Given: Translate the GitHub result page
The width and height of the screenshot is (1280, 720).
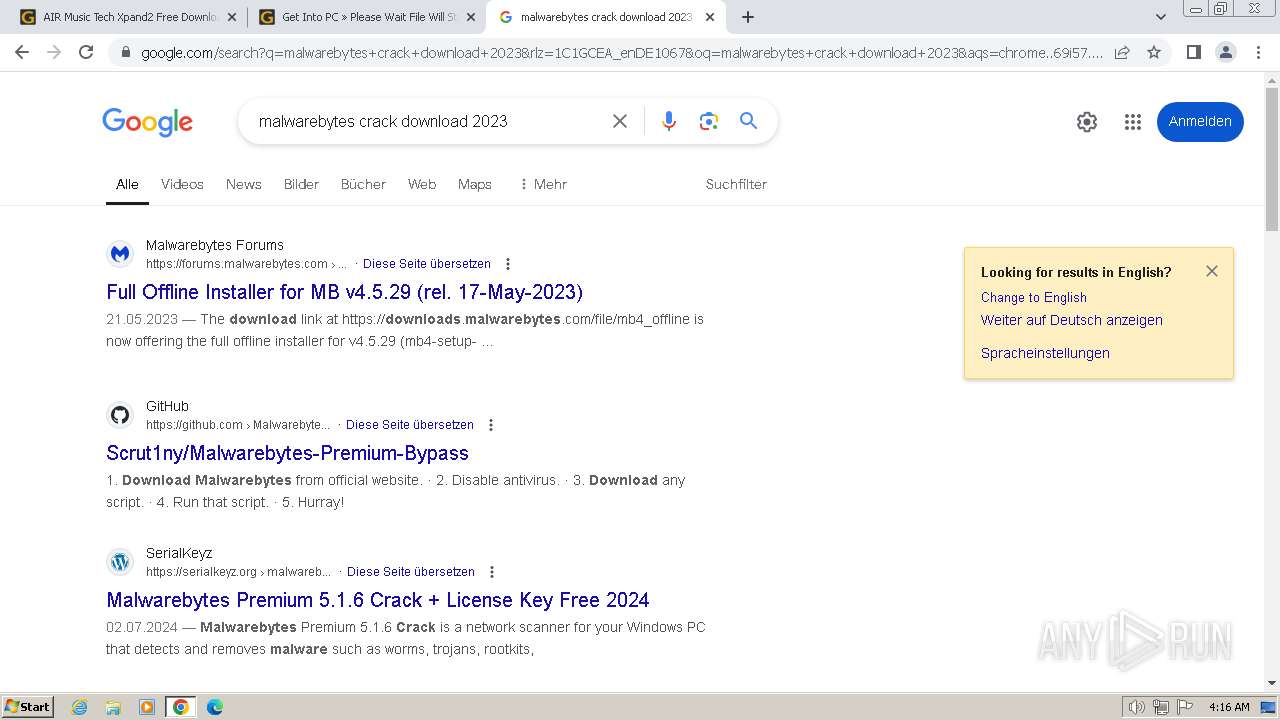Looking at the screenshot, I should click(x=410, y=425).
